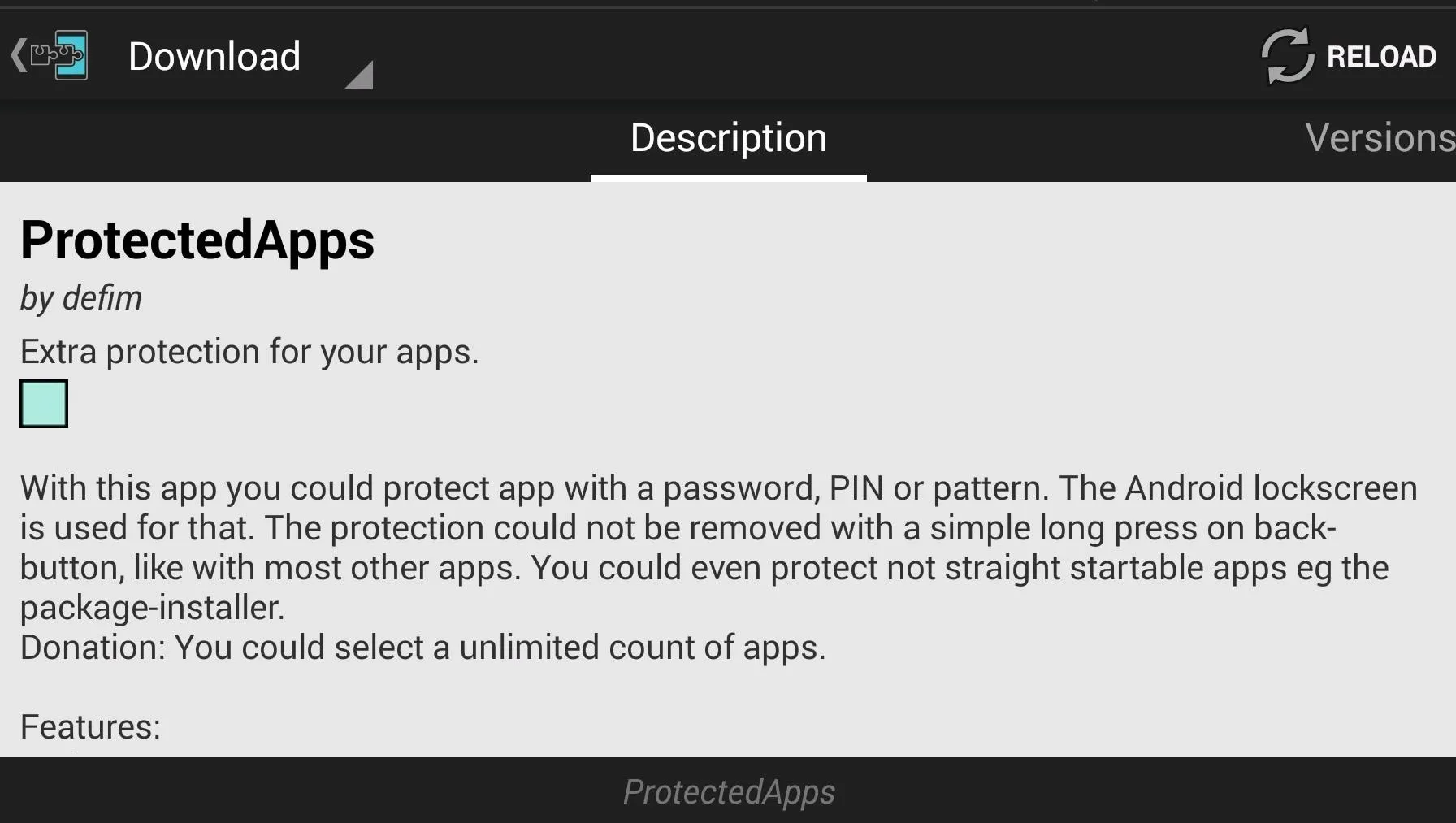
Task: Click the circular reload arrows icon
Action: point(1287,55)
